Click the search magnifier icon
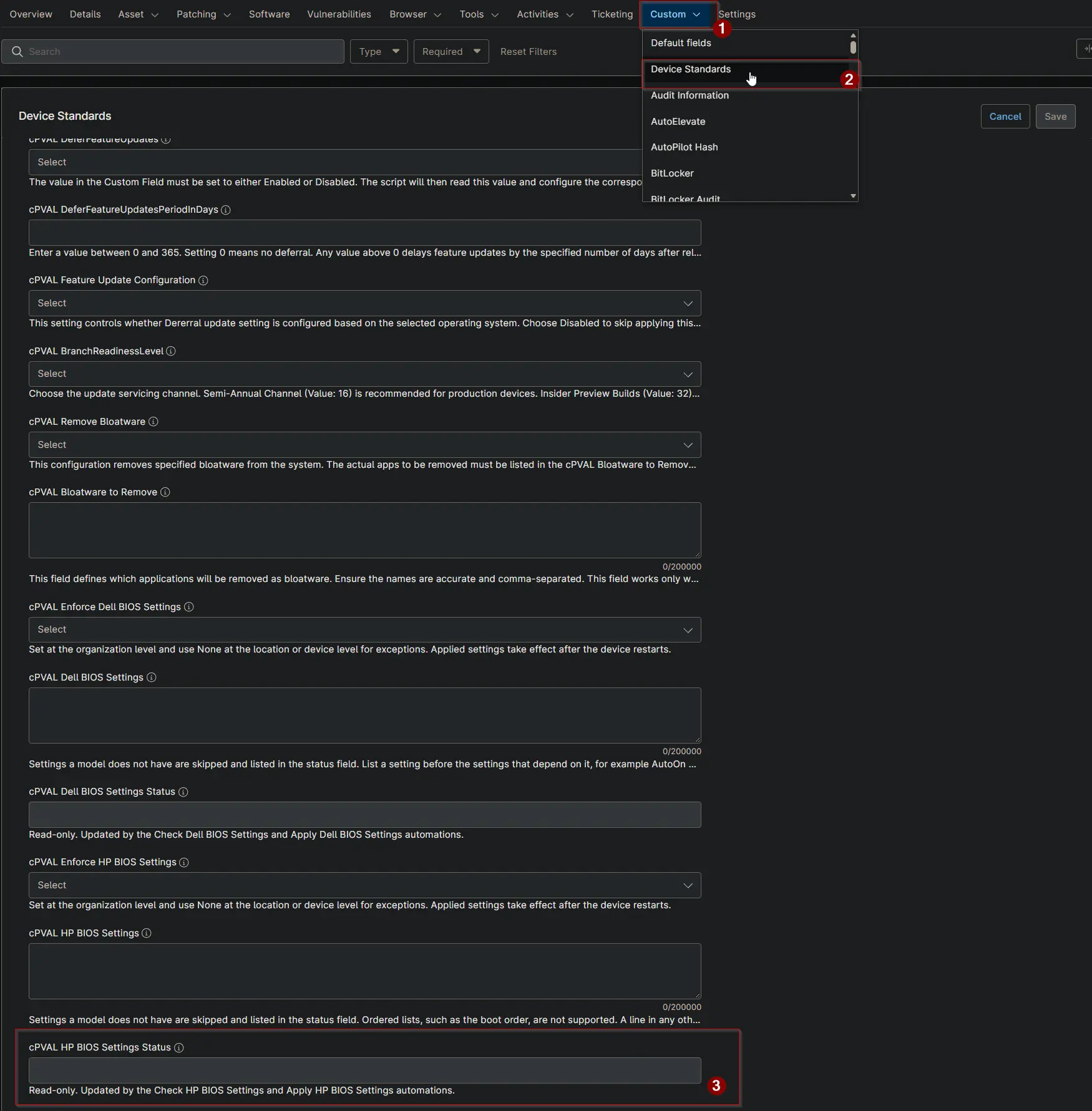Viewport: 1092px width, 1111px height. [17, 52]
